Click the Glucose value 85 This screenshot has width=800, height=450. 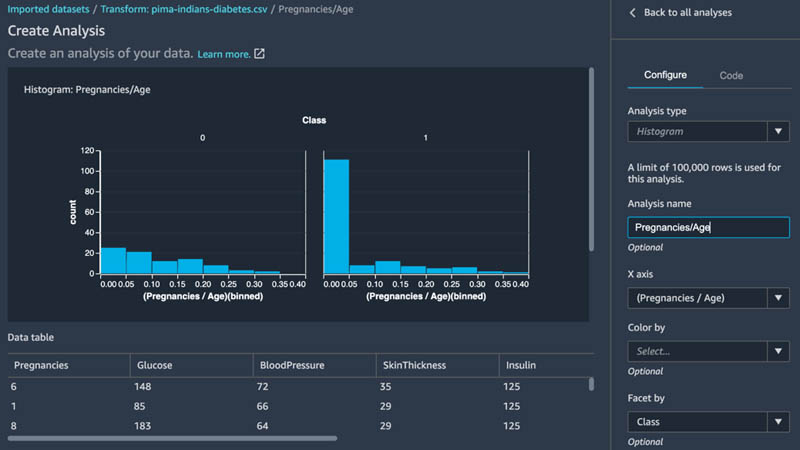click(x=139, y=407)
